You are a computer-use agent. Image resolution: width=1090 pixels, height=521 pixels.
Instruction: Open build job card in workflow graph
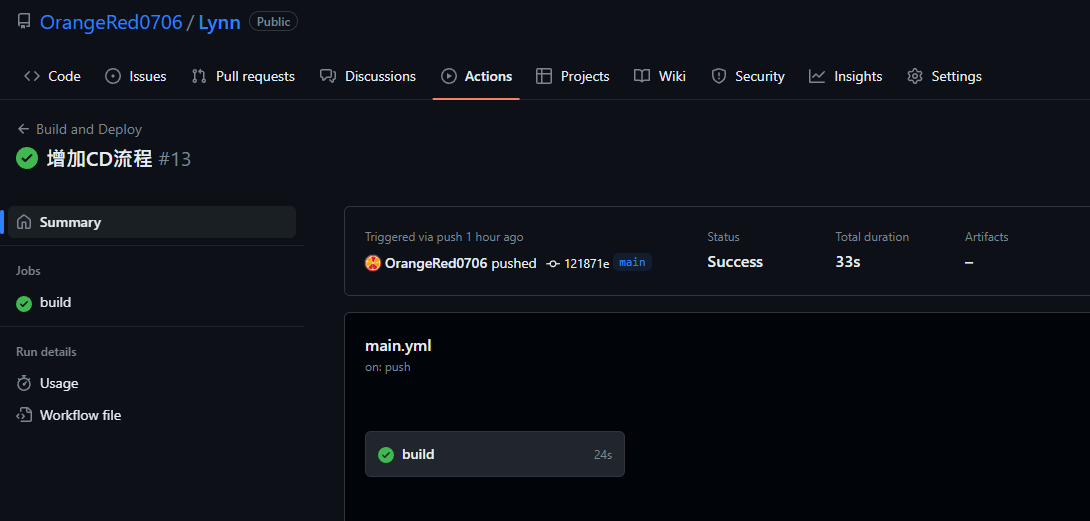tap(494, 454)
